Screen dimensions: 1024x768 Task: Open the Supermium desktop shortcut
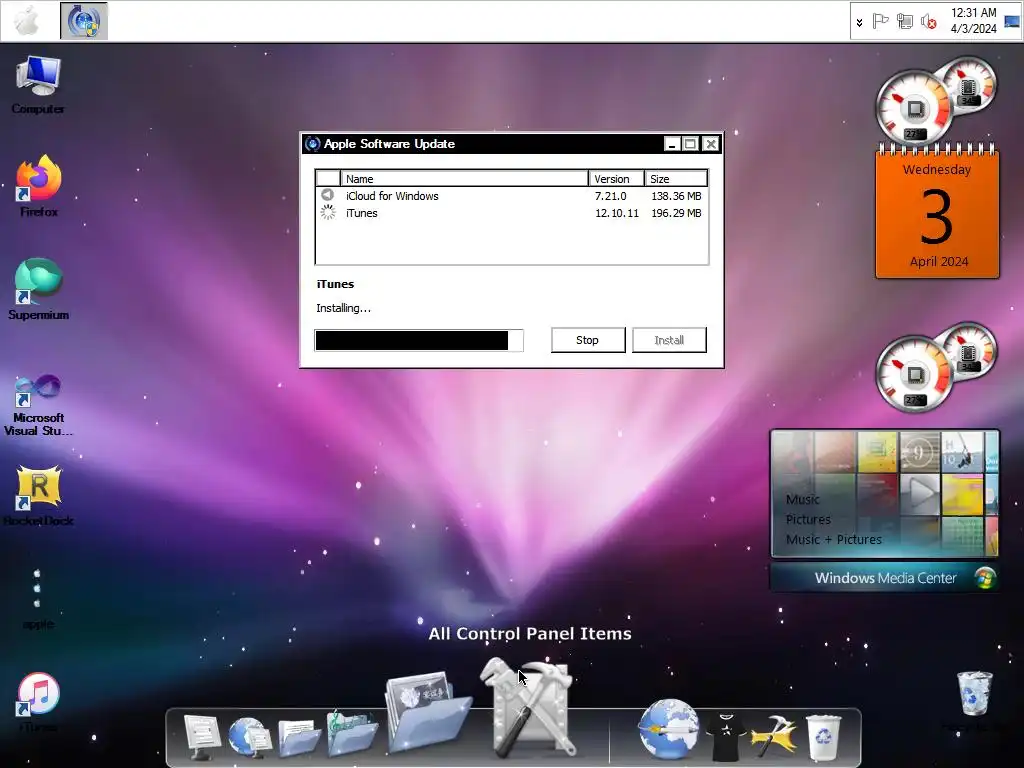[x=39, y=289]
